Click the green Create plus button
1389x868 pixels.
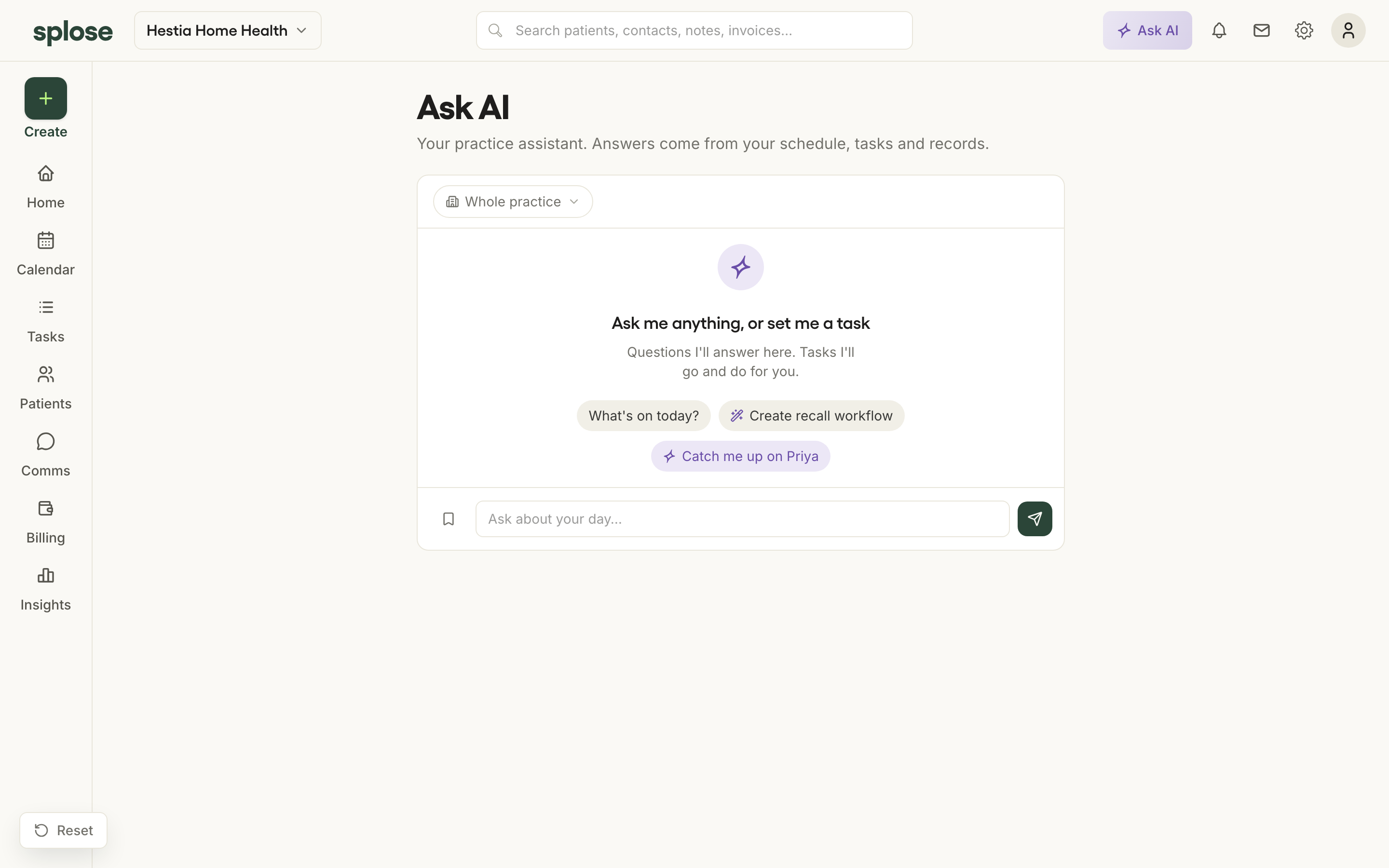46,98
